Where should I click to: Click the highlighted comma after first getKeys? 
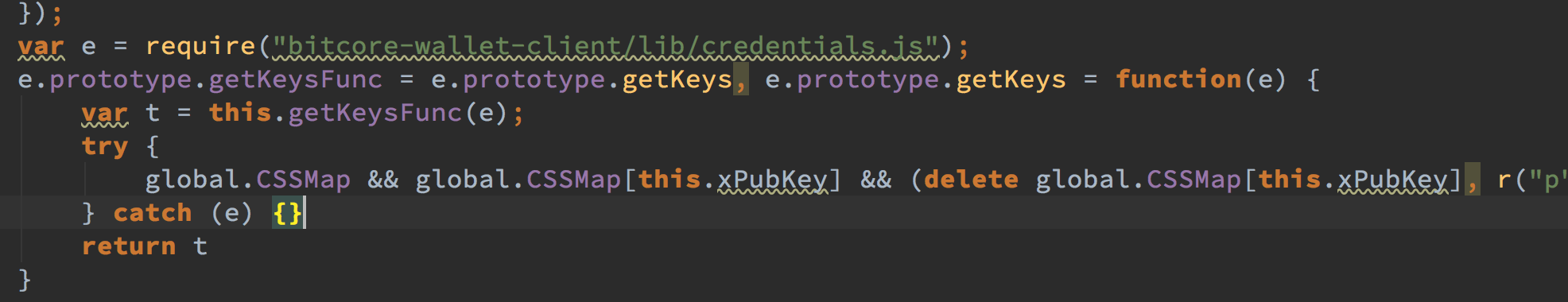click(x=740, y=79)
